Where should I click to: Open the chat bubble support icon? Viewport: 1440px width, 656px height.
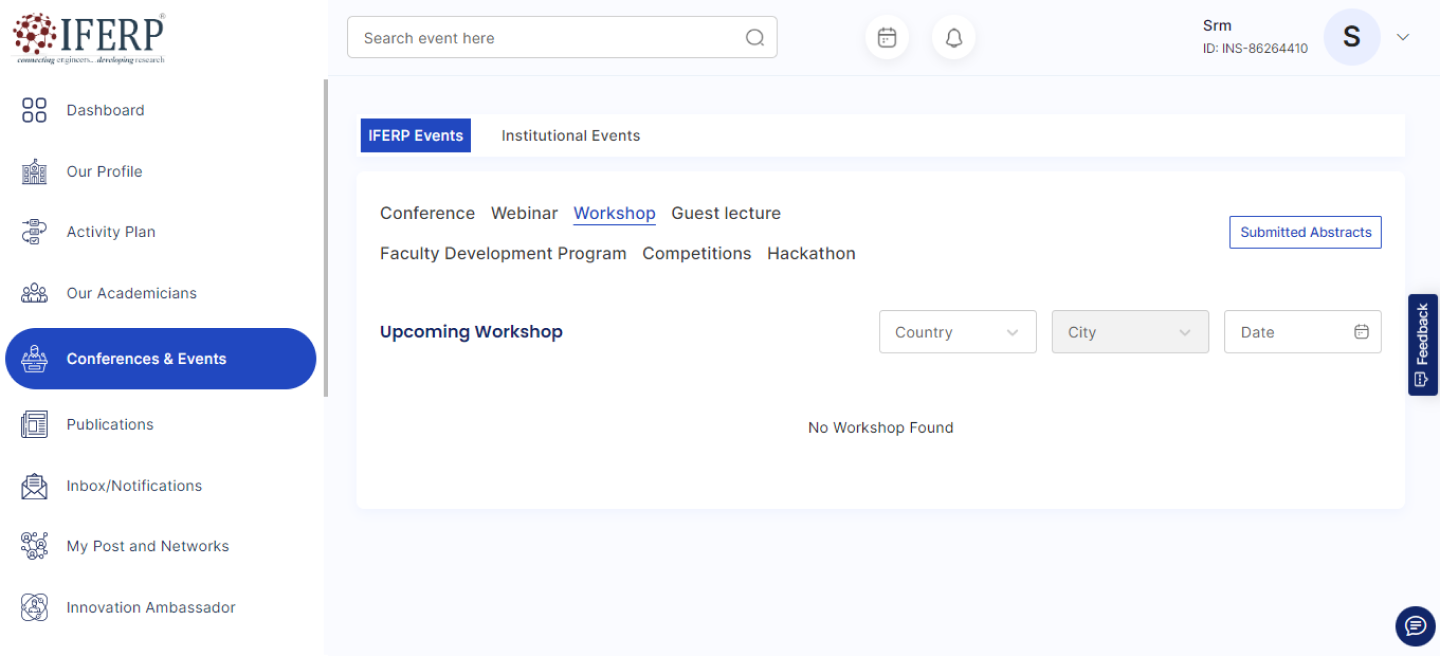(1414, 626)
